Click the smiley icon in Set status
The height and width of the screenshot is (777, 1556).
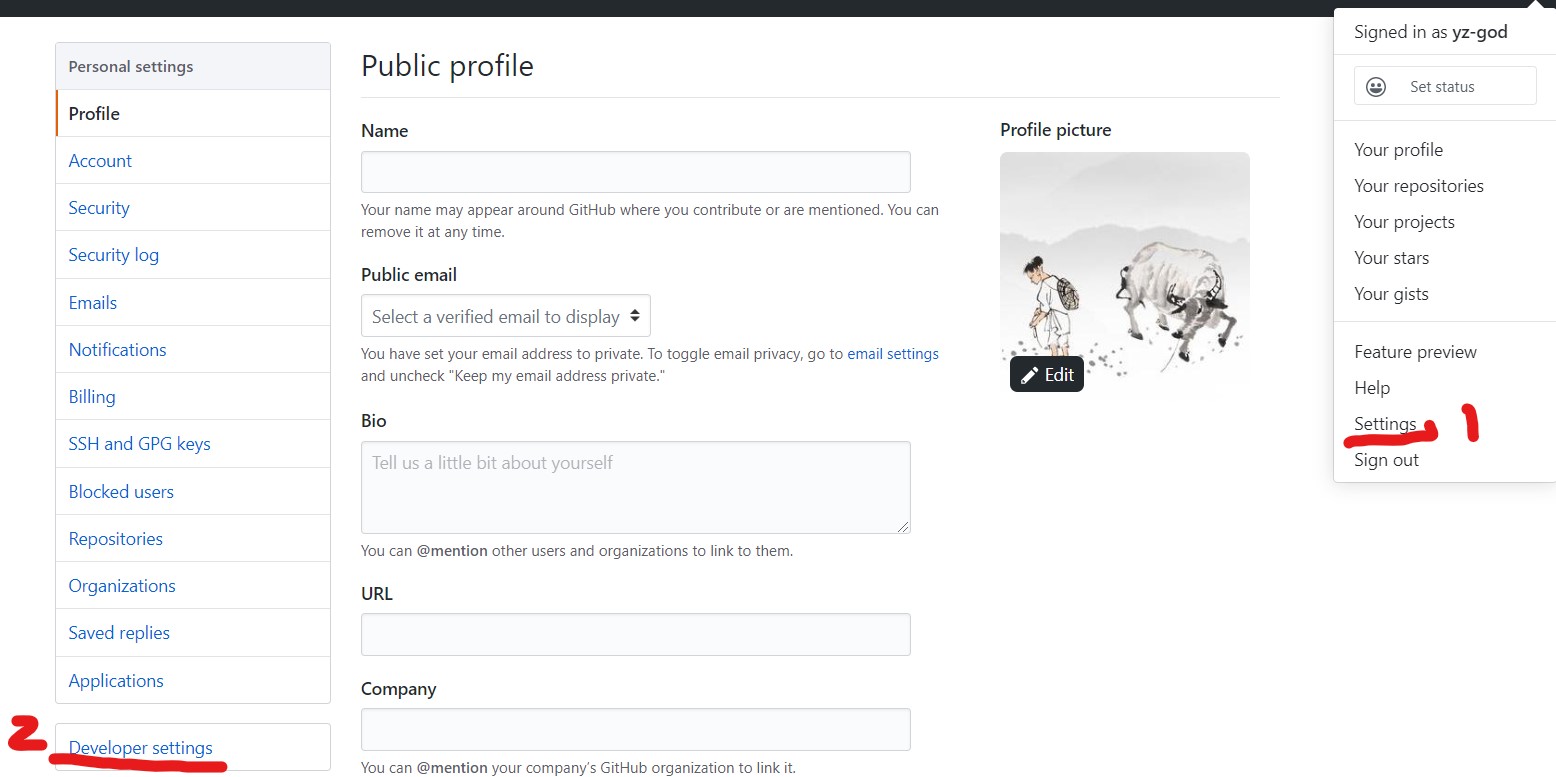point(1376,87)
